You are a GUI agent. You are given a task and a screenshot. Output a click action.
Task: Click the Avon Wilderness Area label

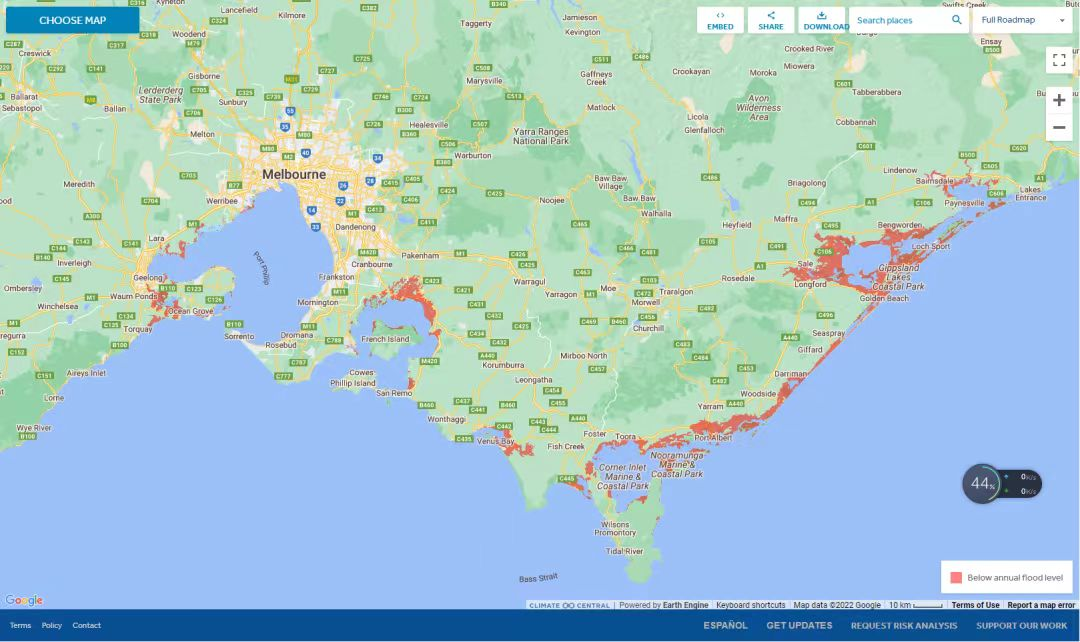coord(758,107)
